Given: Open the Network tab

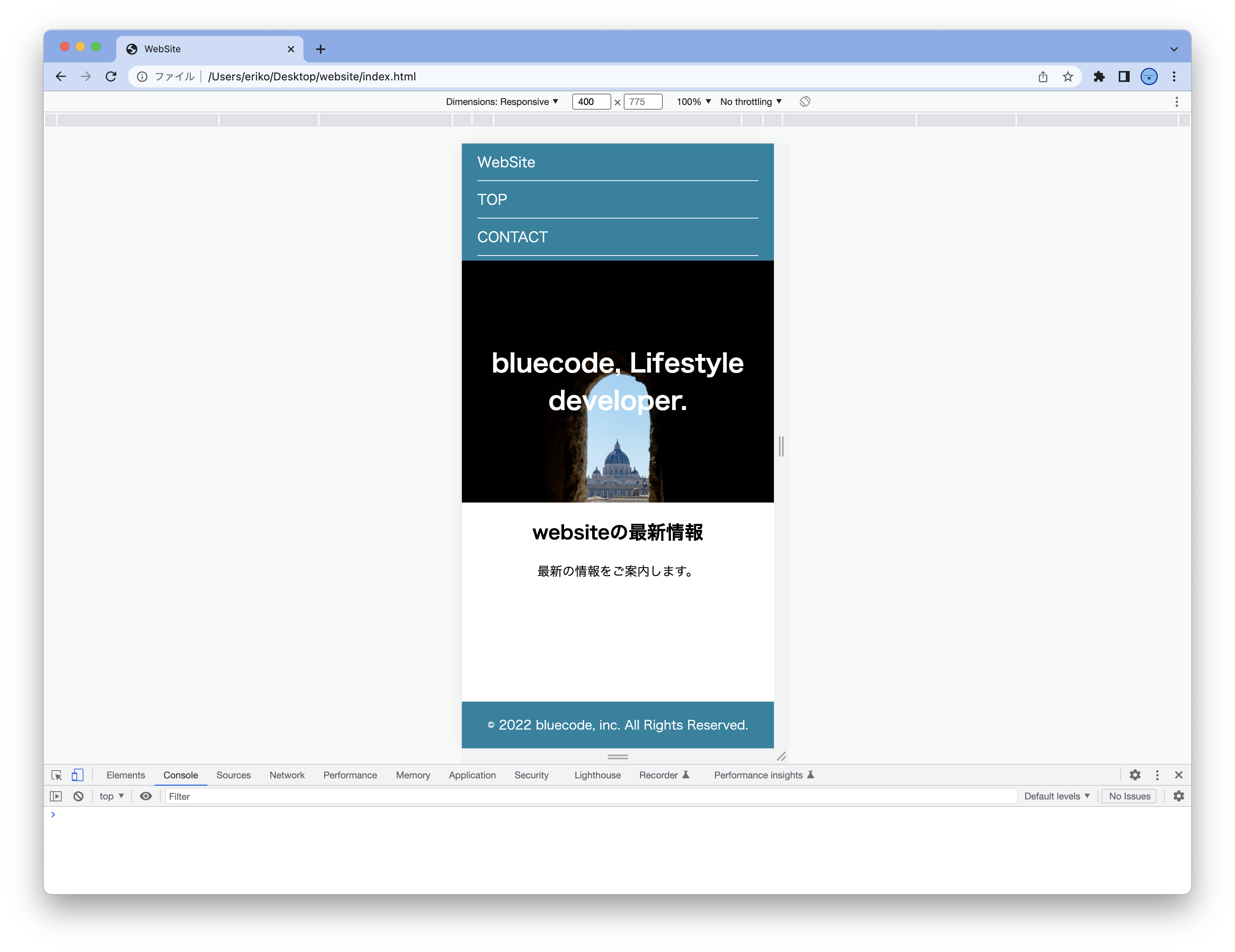Looking at the screenshot, I should [287, 775].
